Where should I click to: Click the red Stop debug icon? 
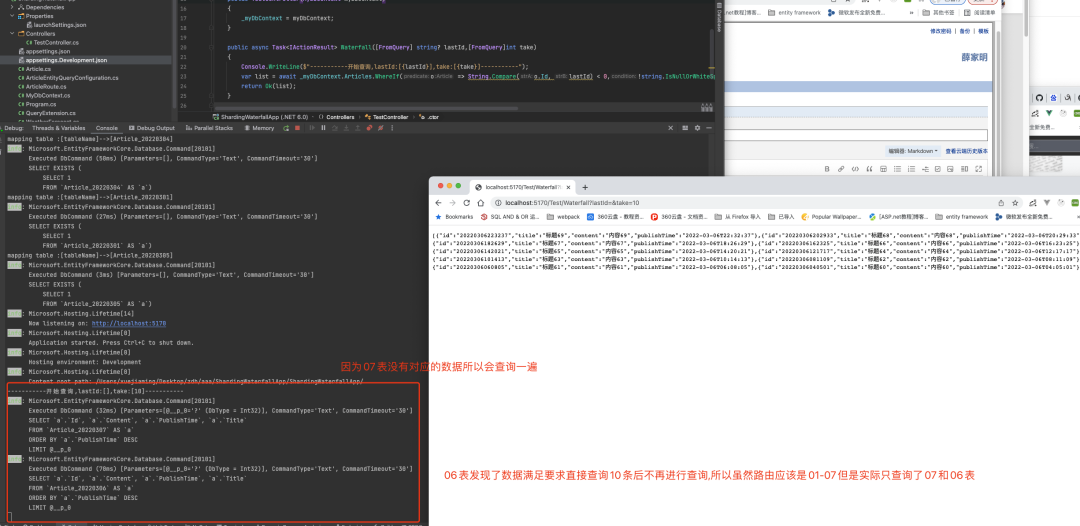coord(298,127)
